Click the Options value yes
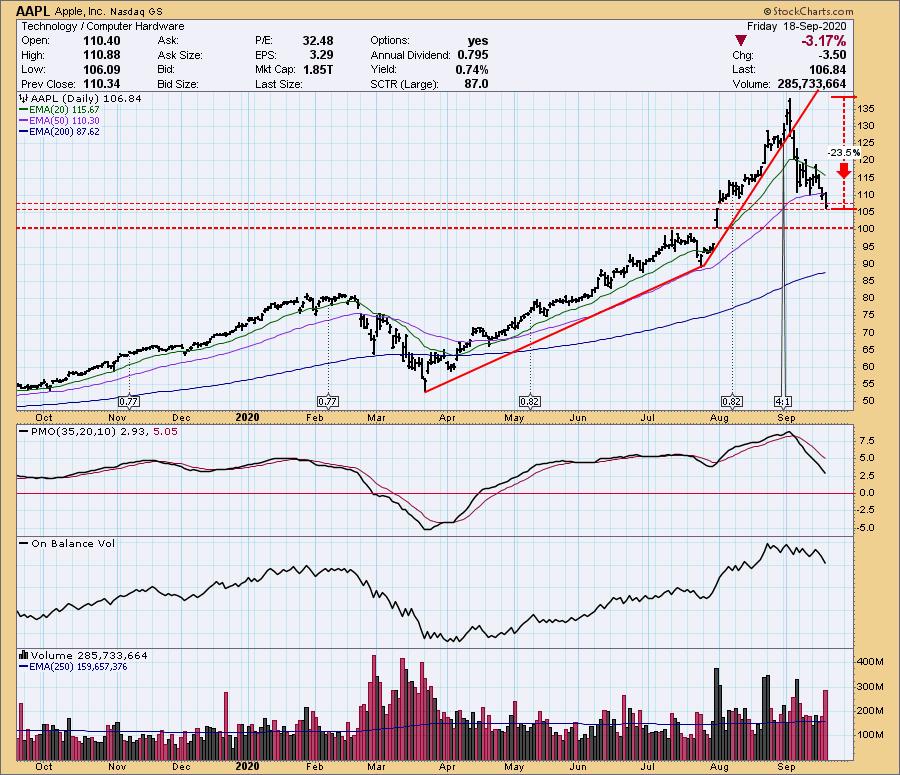The width and height of the screenshot is (900, 775). pyautogui.click(x=478, y=41)
